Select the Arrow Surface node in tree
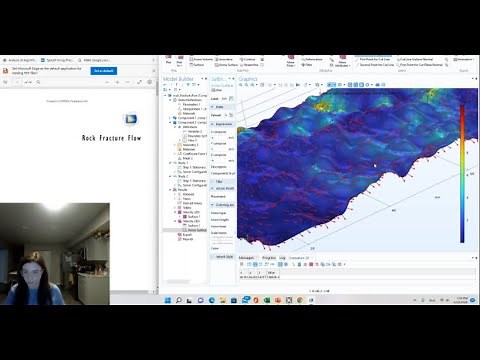Screen dimensions: 480x360 [x=194, y=230]
